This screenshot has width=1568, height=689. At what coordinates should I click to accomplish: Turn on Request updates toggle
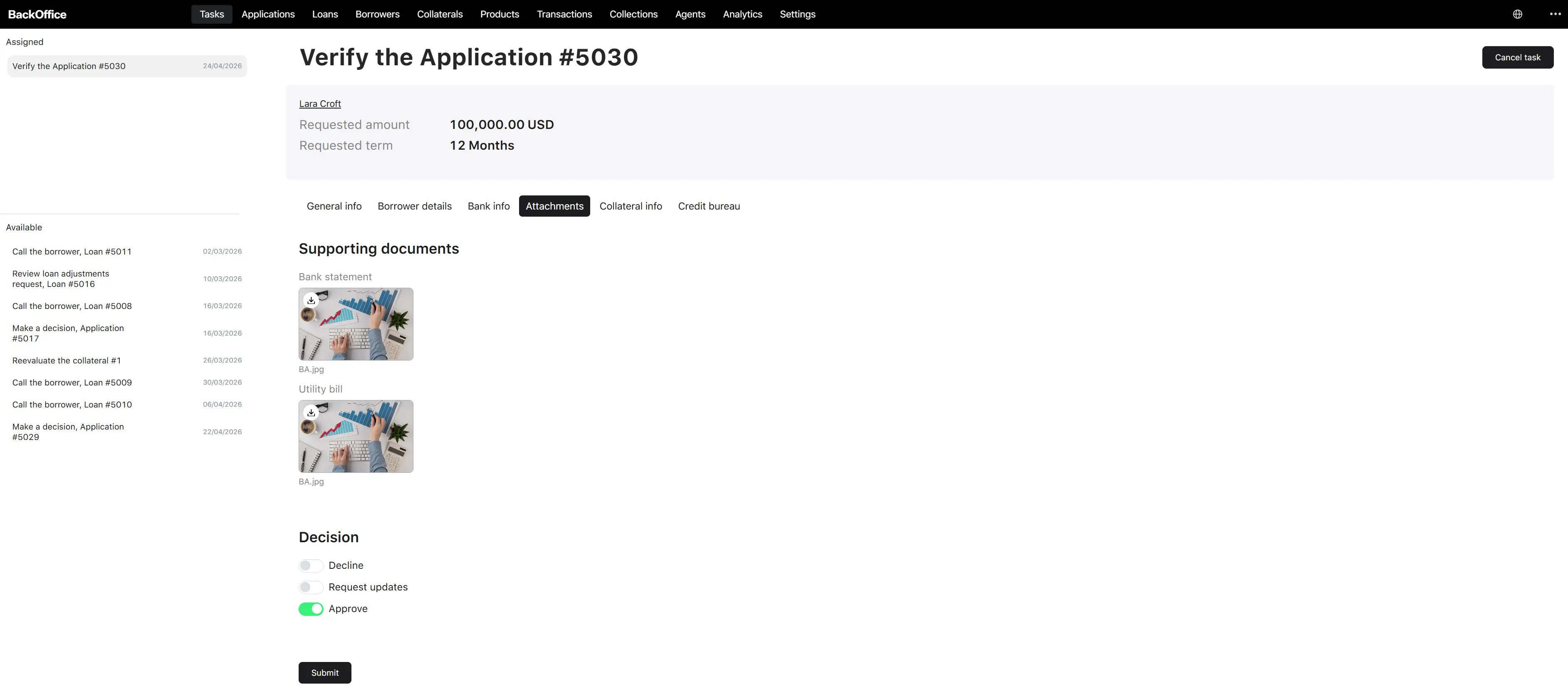[310, 587]
